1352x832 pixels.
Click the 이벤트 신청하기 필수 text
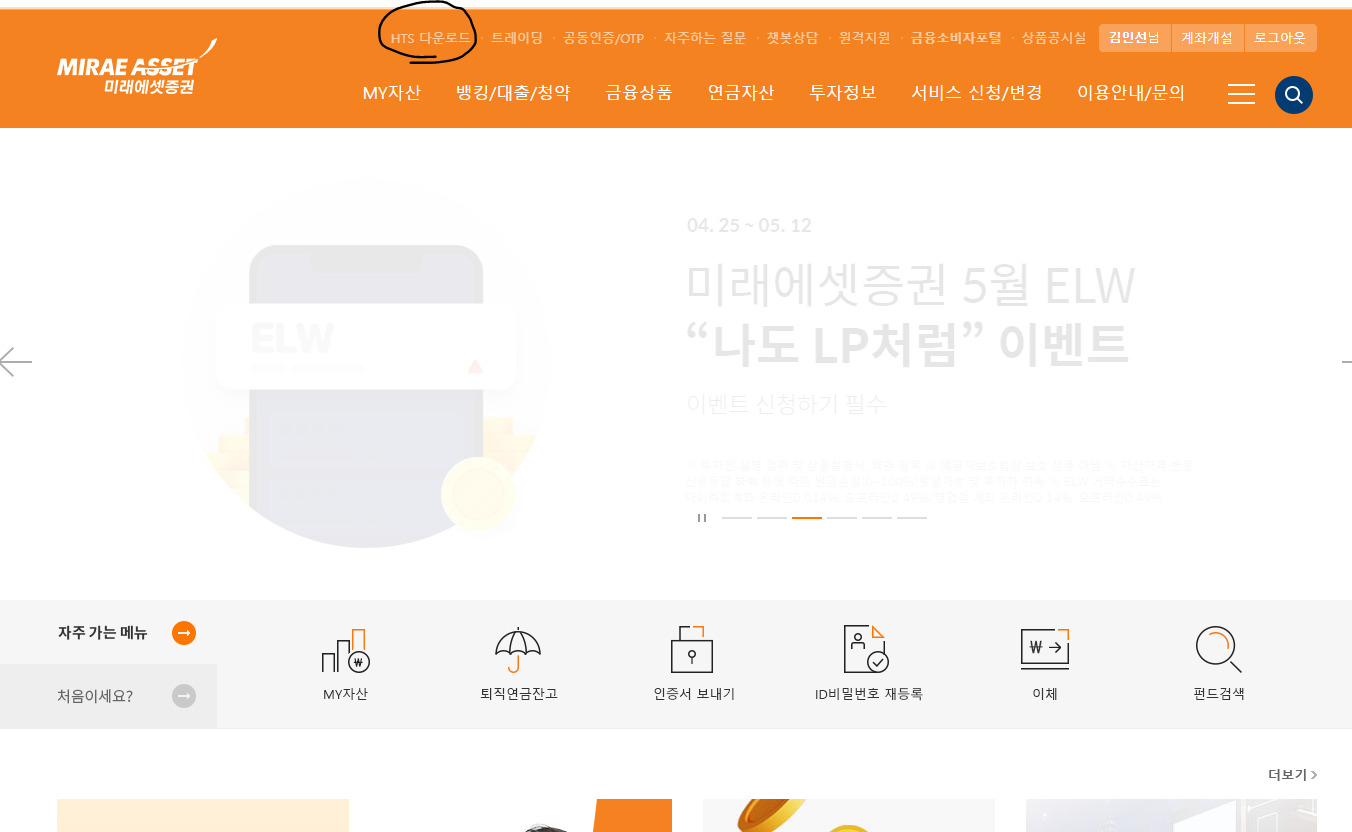pos(787,404)
